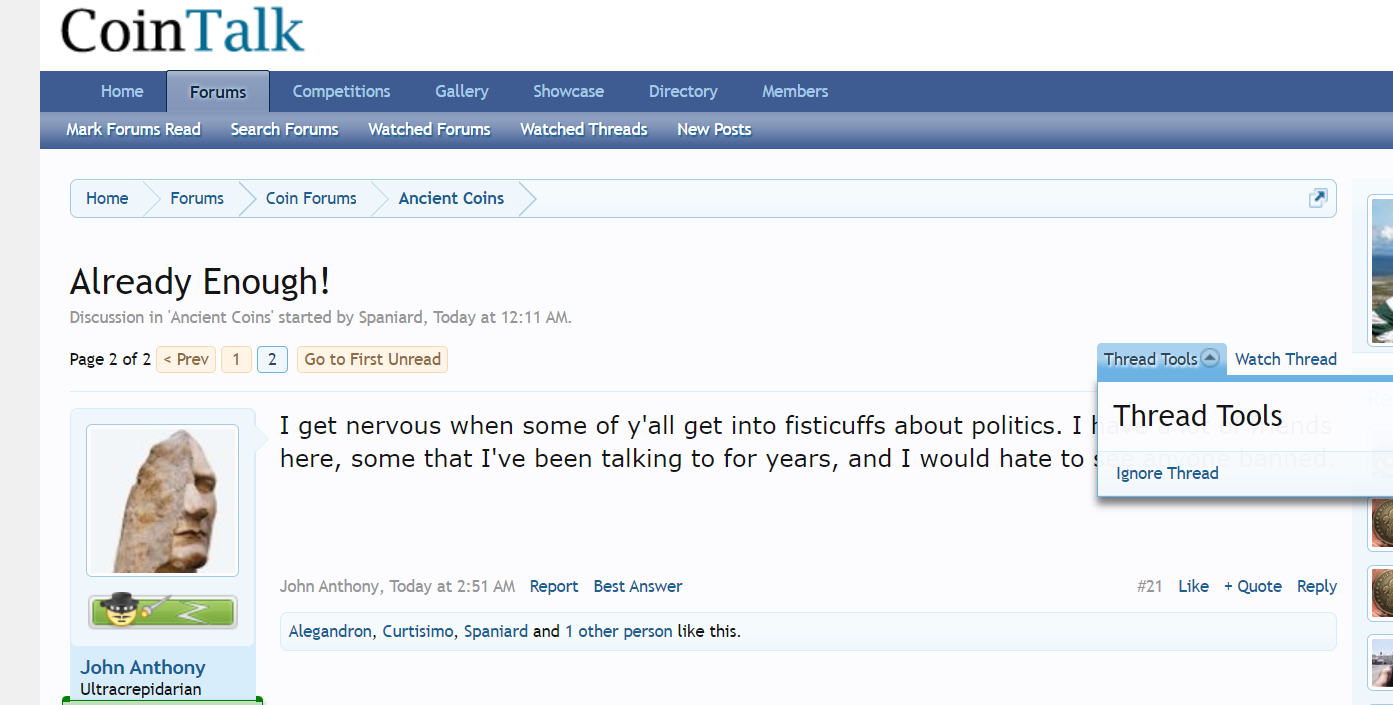This screenshot has height=705, width=1393.
Task: Like John Anthony's post
Action: (x=1193, y=586)
